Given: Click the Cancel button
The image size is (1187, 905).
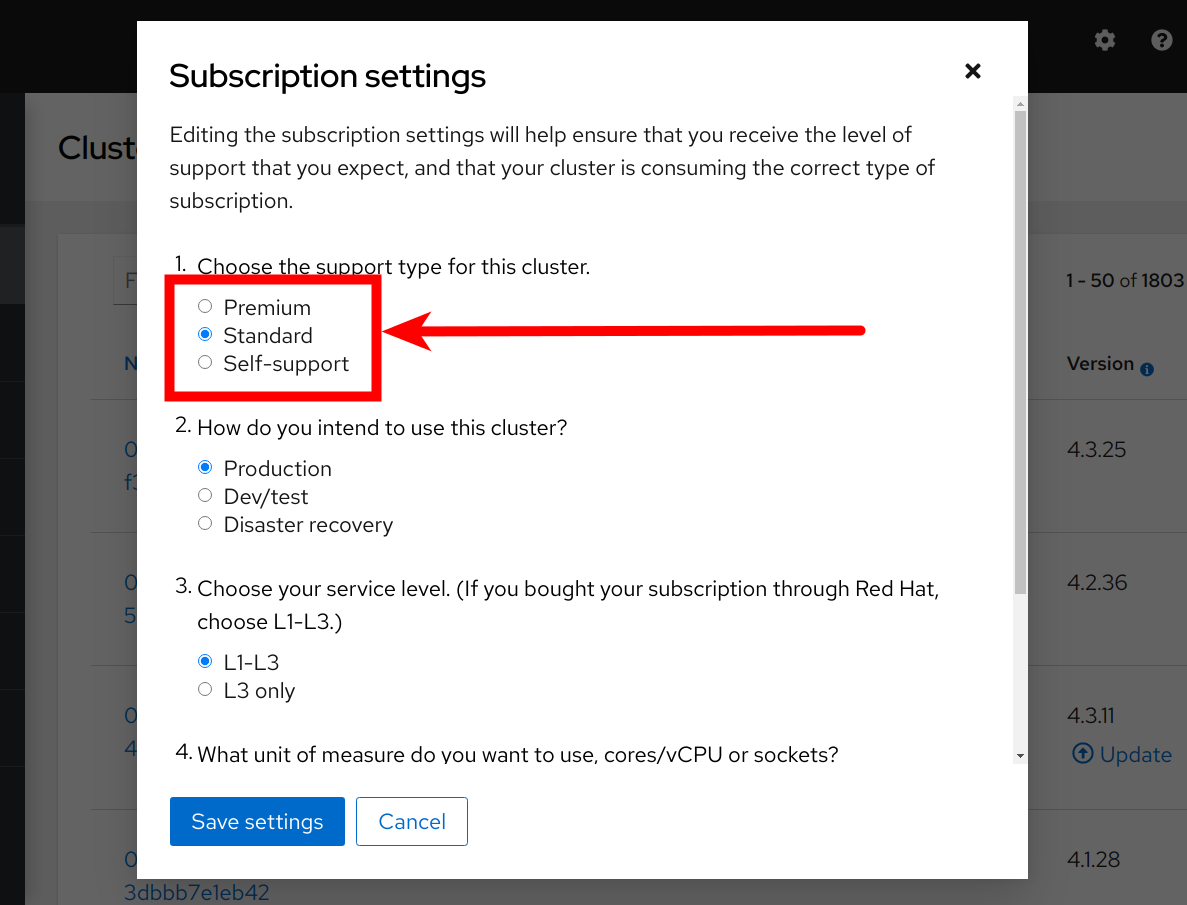Looking at the screenshot, I should point(411,821).
